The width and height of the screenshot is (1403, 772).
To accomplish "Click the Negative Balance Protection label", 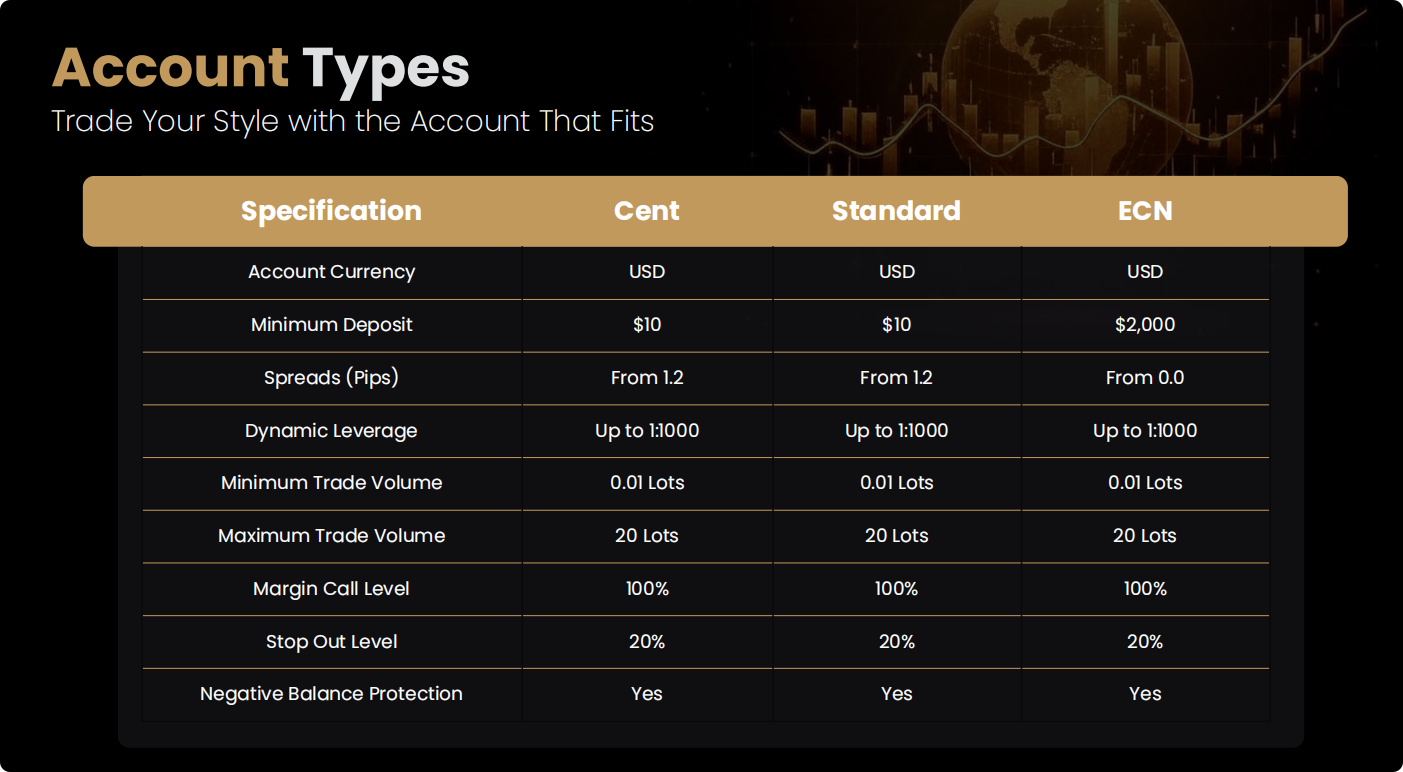I will (331, 694).
